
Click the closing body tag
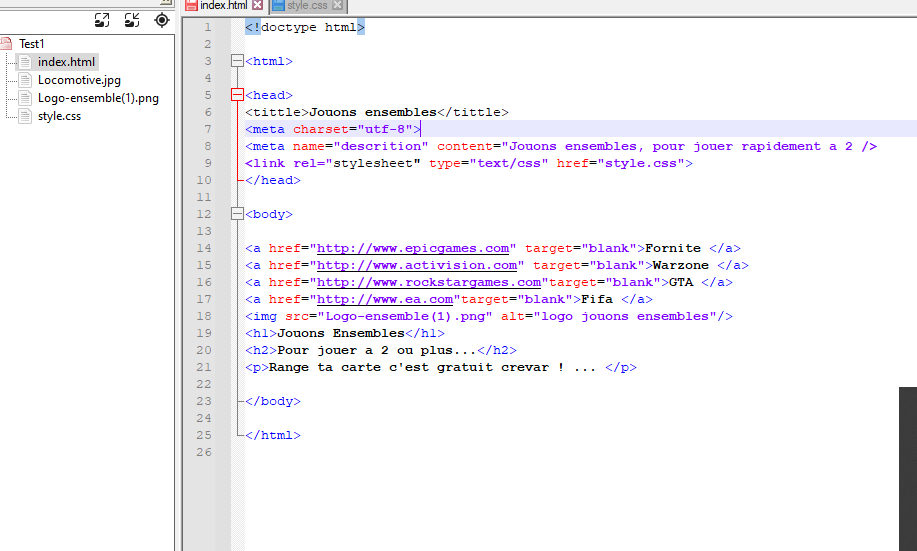coord(273,401)
